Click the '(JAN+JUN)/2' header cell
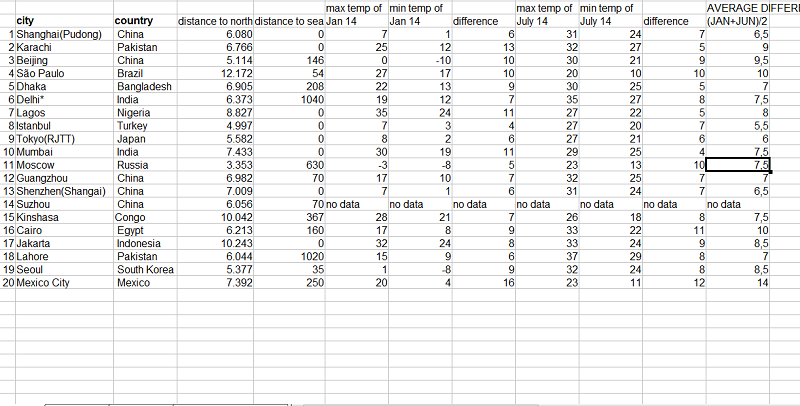The width and height of the screenshot is (800, 406). (738, 21)
